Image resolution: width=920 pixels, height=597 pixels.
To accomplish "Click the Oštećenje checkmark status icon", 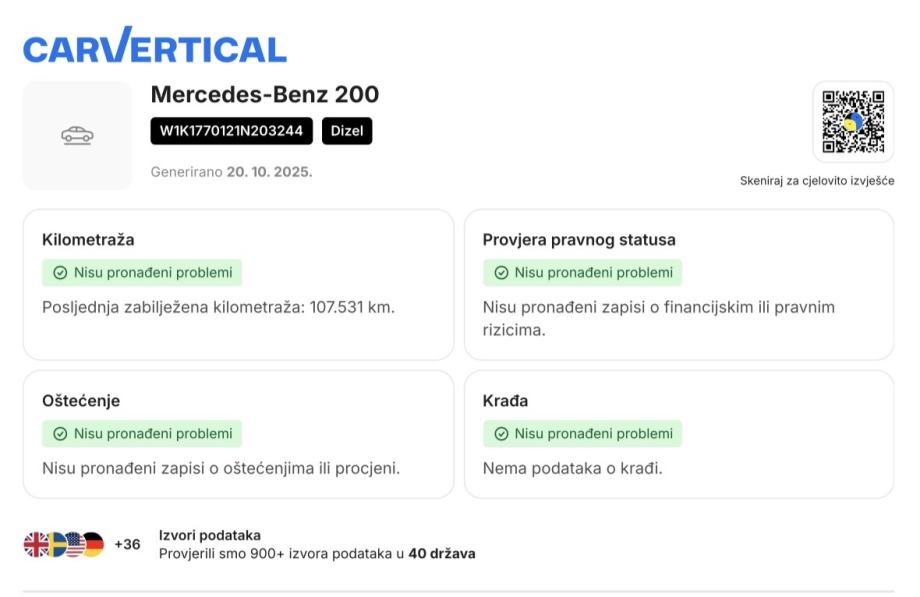I will [x=60, y=434].
